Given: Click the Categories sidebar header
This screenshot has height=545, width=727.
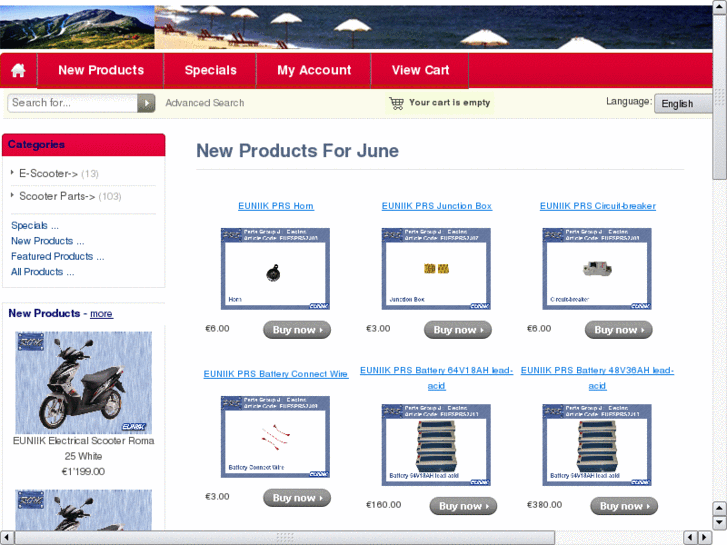Looking at the screenshot, I should 83,145.
